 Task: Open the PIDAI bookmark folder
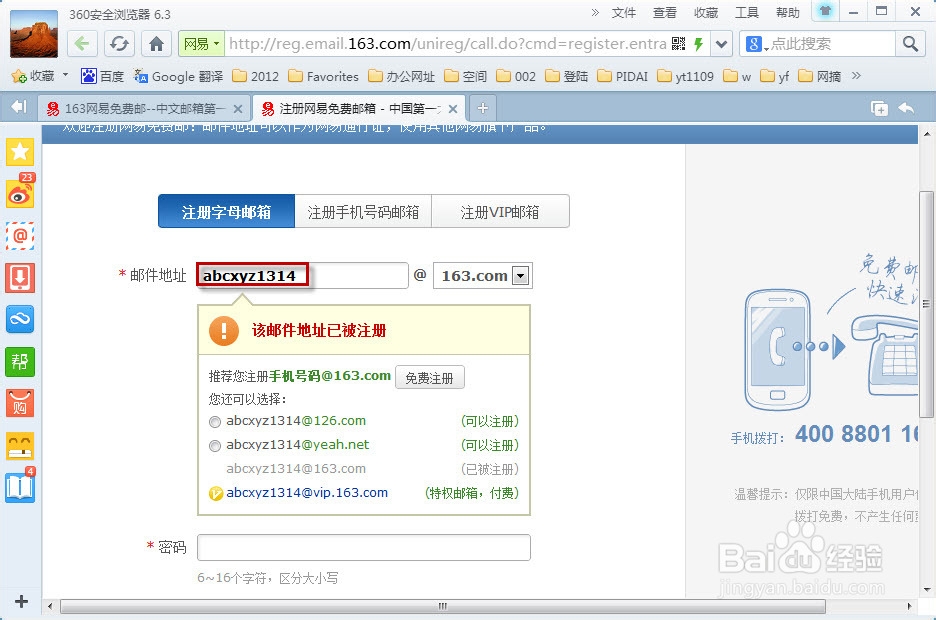pyautogui.click(x=622, y=76)
